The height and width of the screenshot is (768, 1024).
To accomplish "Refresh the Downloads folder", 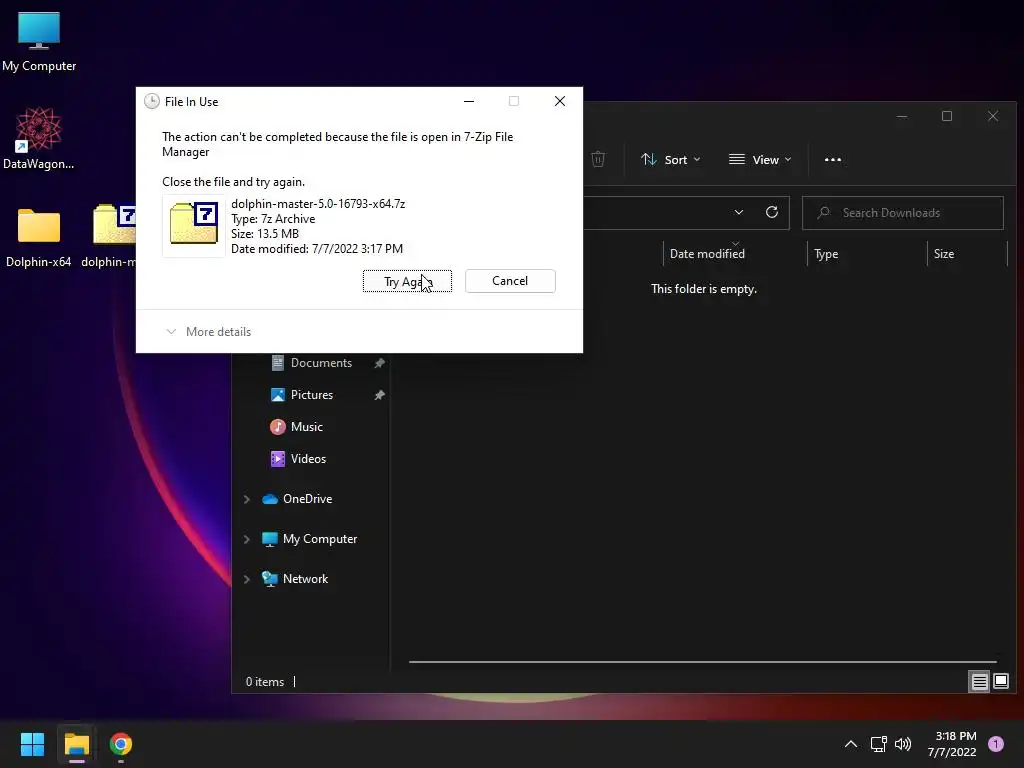I will click(x=772, y=213).
